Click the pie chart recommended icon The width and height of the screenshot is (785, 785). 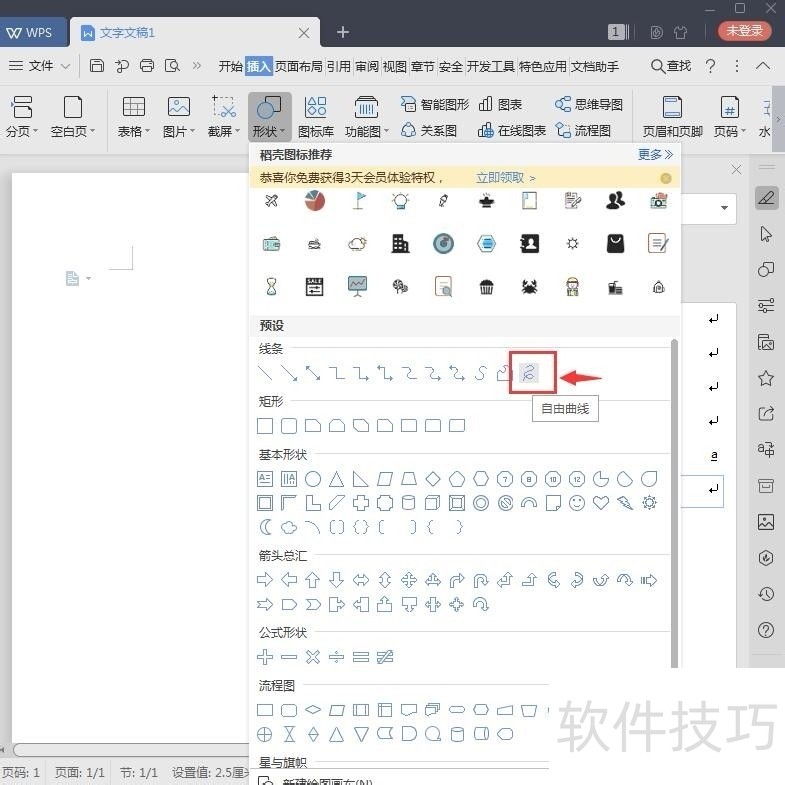(x=314, y=201)
